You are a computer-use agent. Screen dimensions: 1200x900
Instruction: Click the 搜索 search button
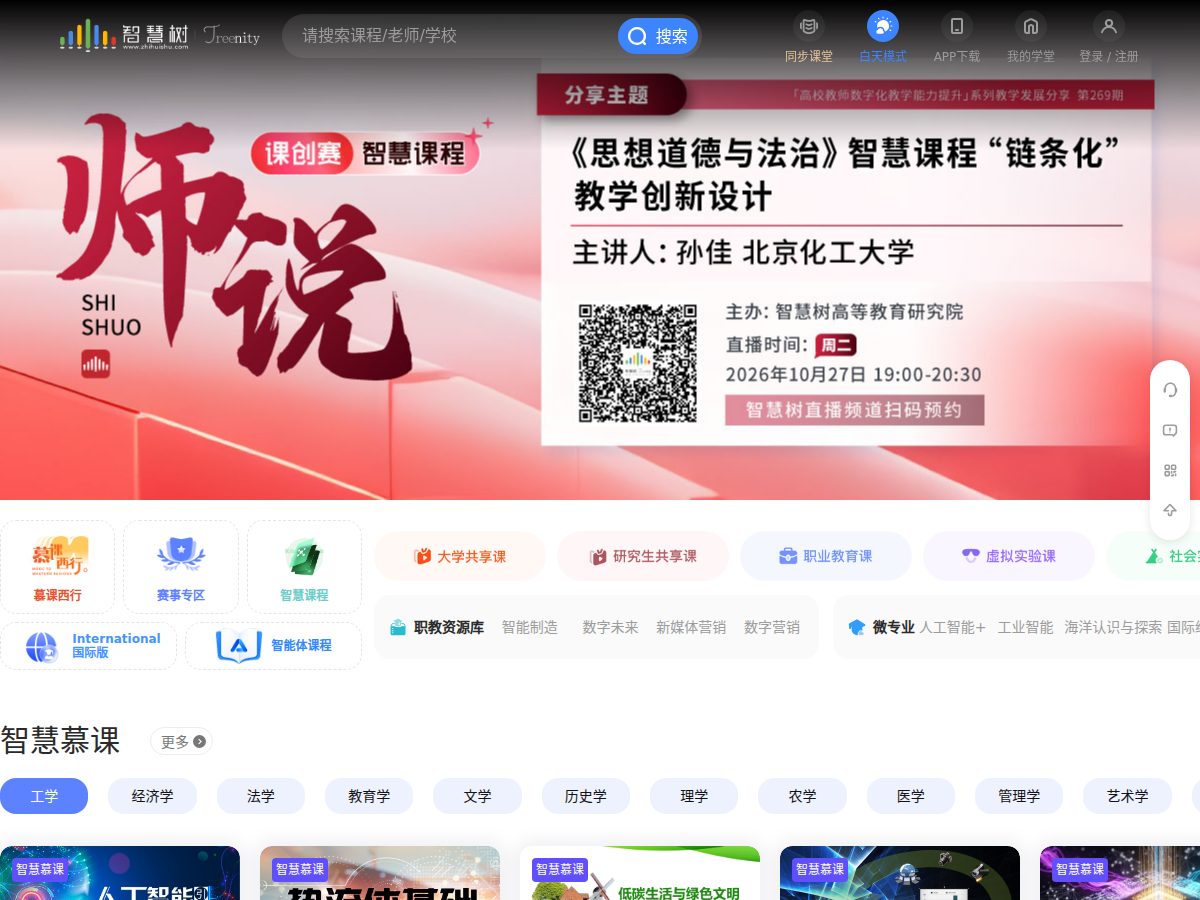[658, 36]
